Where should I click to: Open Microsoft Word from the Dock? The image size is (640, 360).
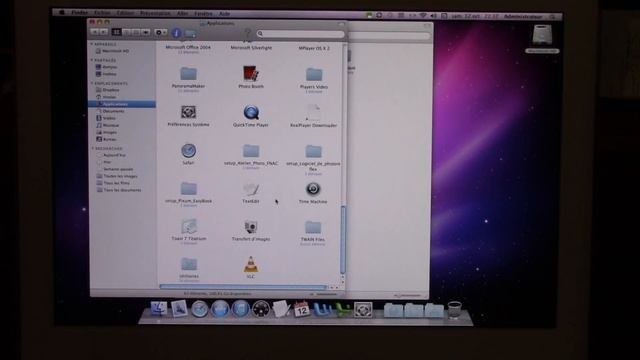(322, 309)
